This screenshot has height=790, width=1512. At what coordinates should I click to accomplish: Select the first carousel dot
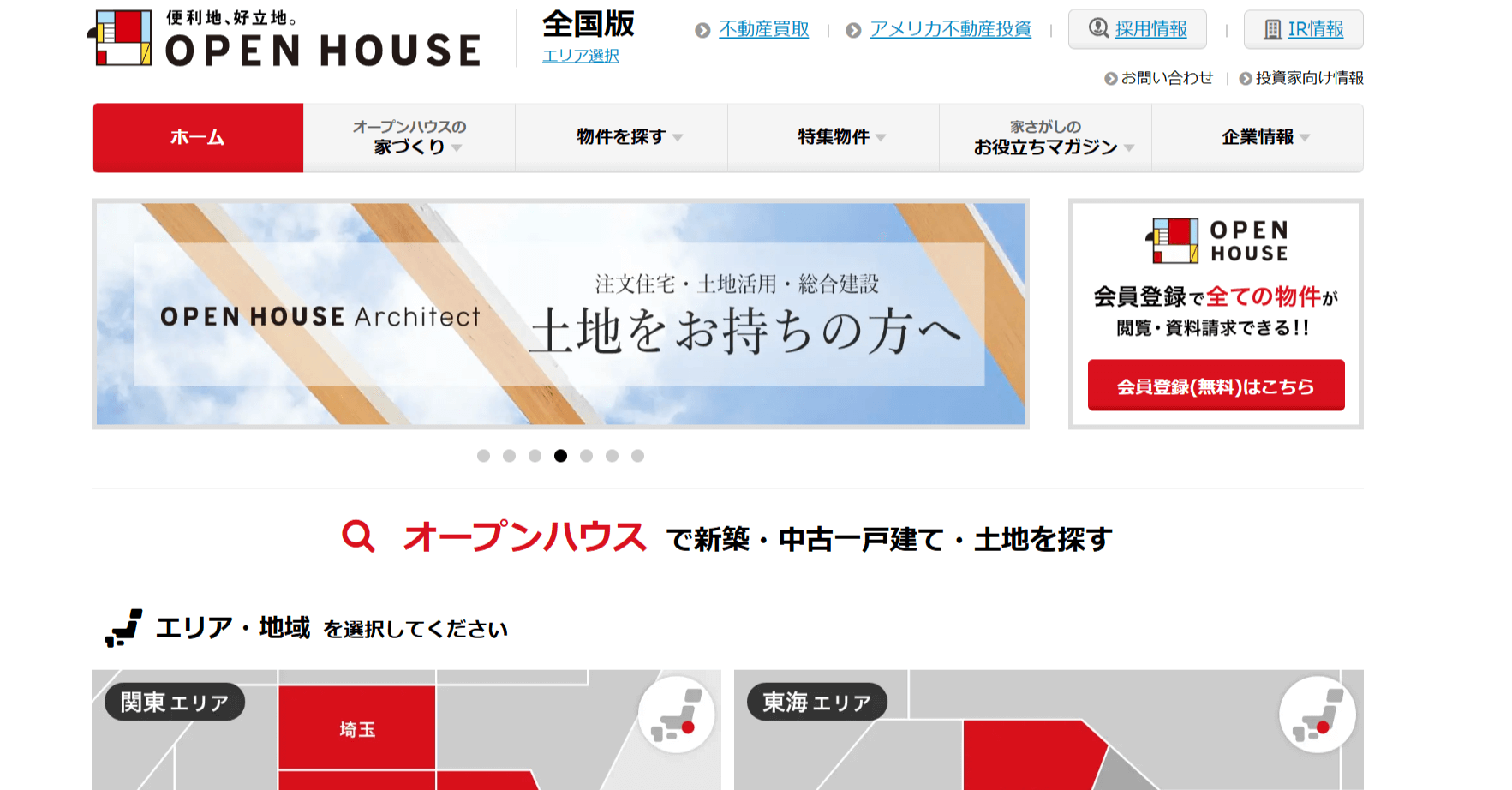click(x=483, y=456)
